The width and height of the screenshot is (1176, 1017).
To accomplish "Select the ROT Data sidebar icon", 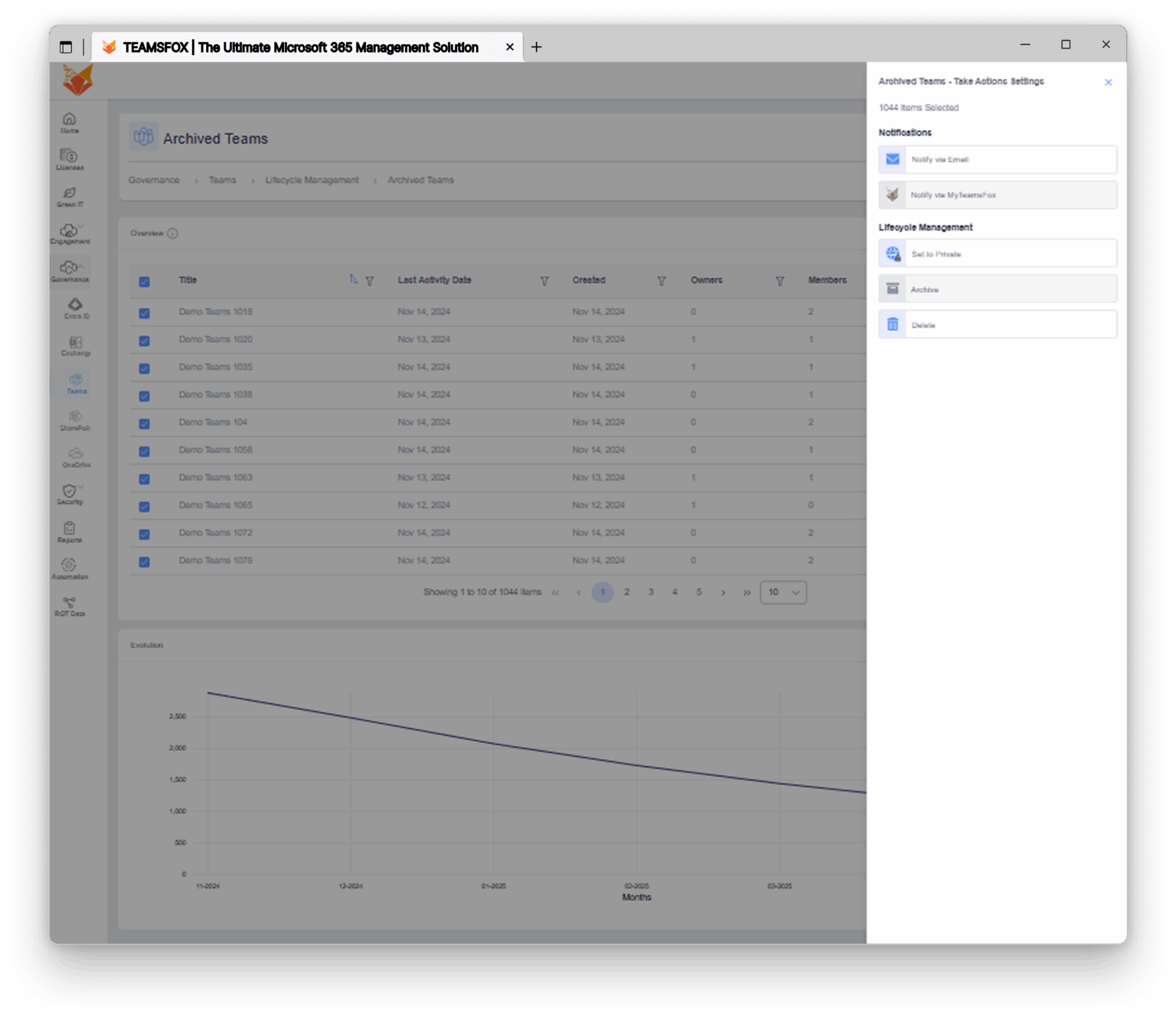I will tap(70, 605).
